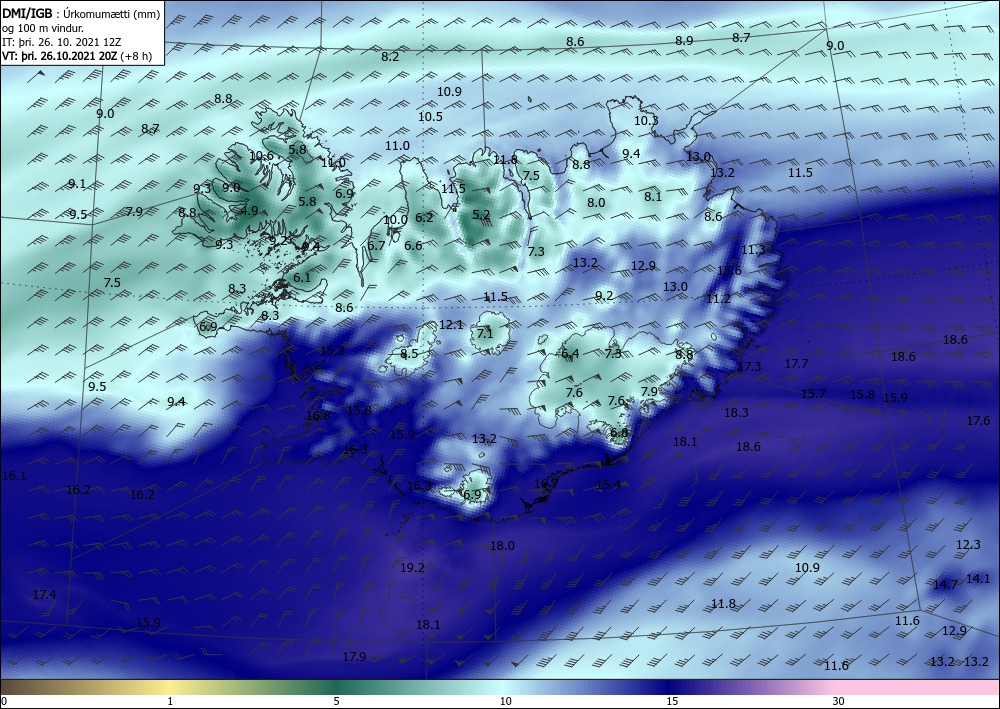Click the 10.5 value north of Iceland

pyautogui.click(x=430, y=116)
